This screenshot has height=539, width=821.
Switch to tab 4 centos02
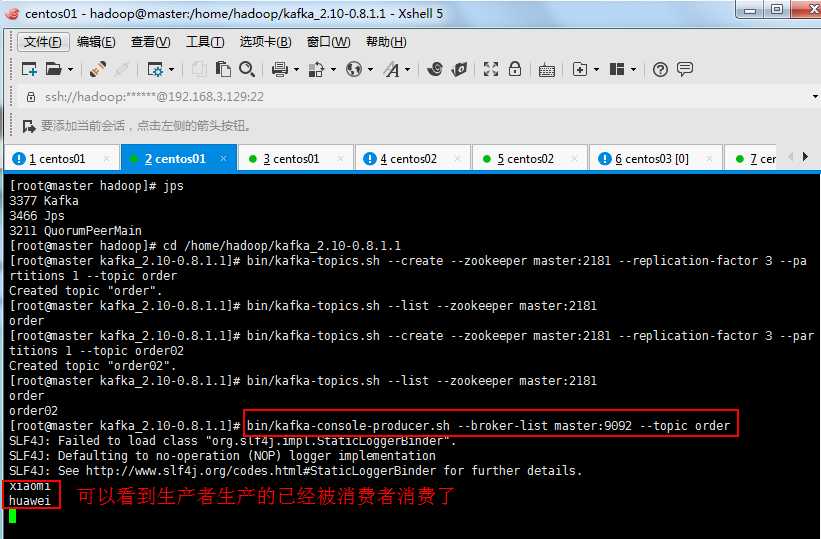(x=414, y=158)
